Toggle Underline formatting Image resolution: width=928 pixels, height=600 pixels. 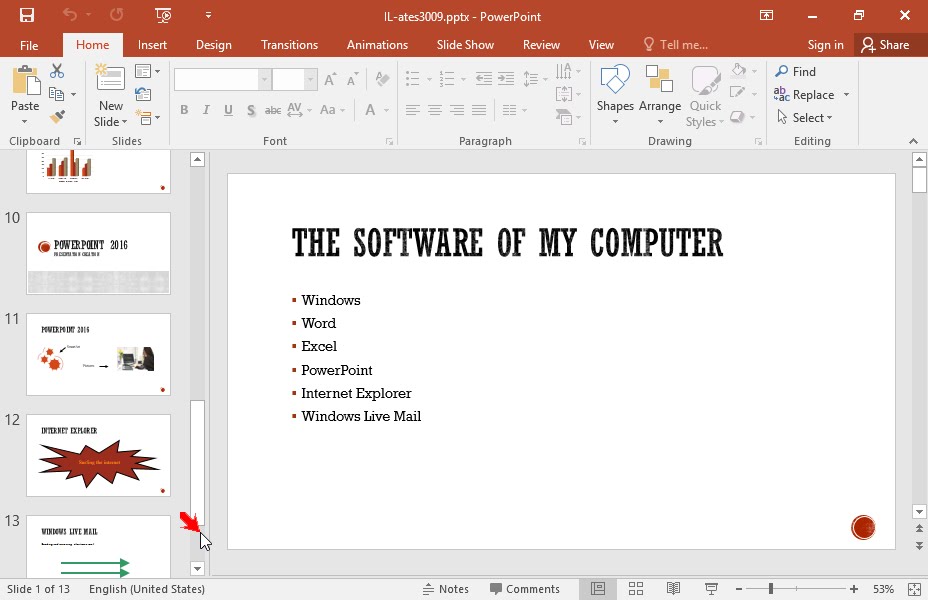pyautogui.click(x=228, y=109)
